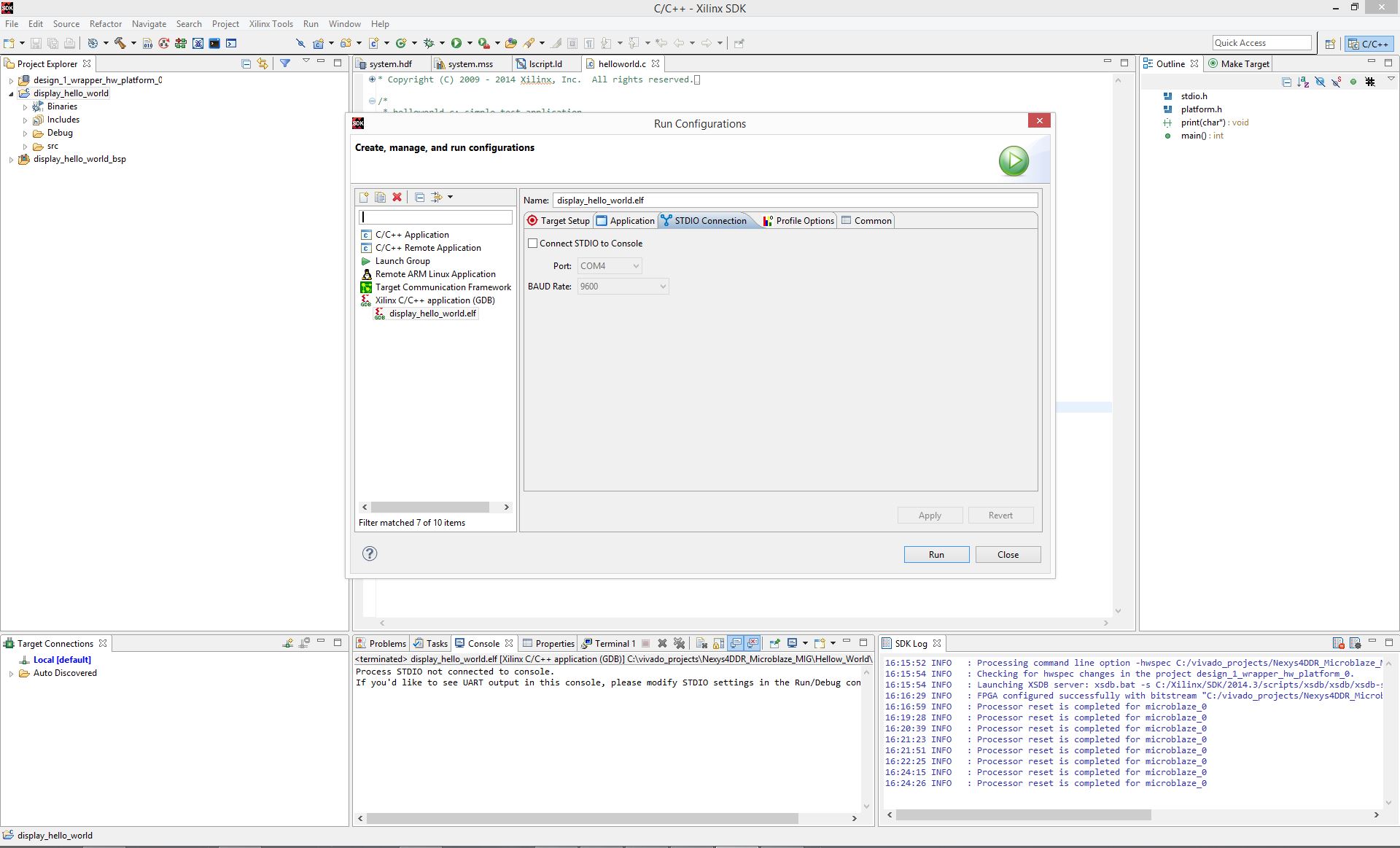Delete selected launch configuration with red X

pos(397,197)
